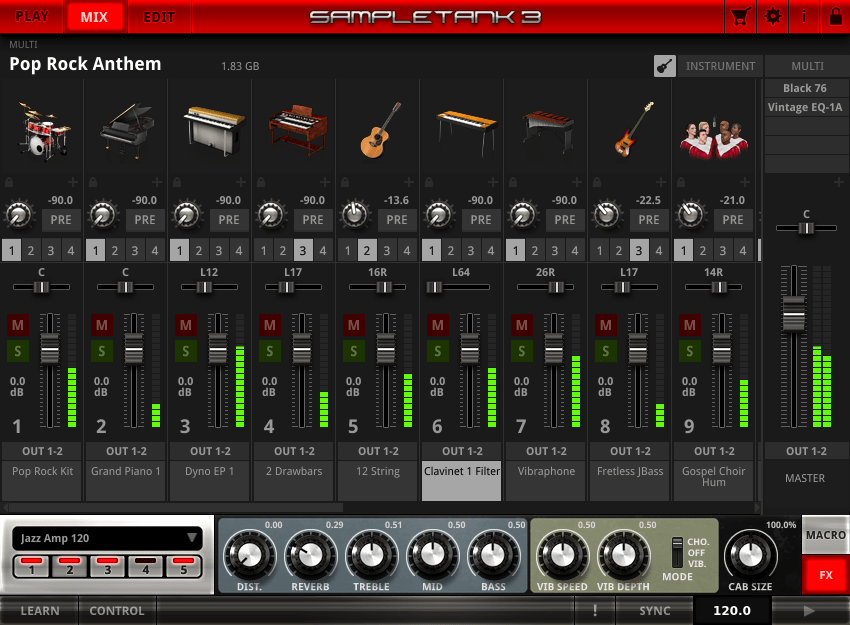850x625 pixels.
Task: Click the guitar icon beside INSTRUMENT
Action: [x=665, y=66]
